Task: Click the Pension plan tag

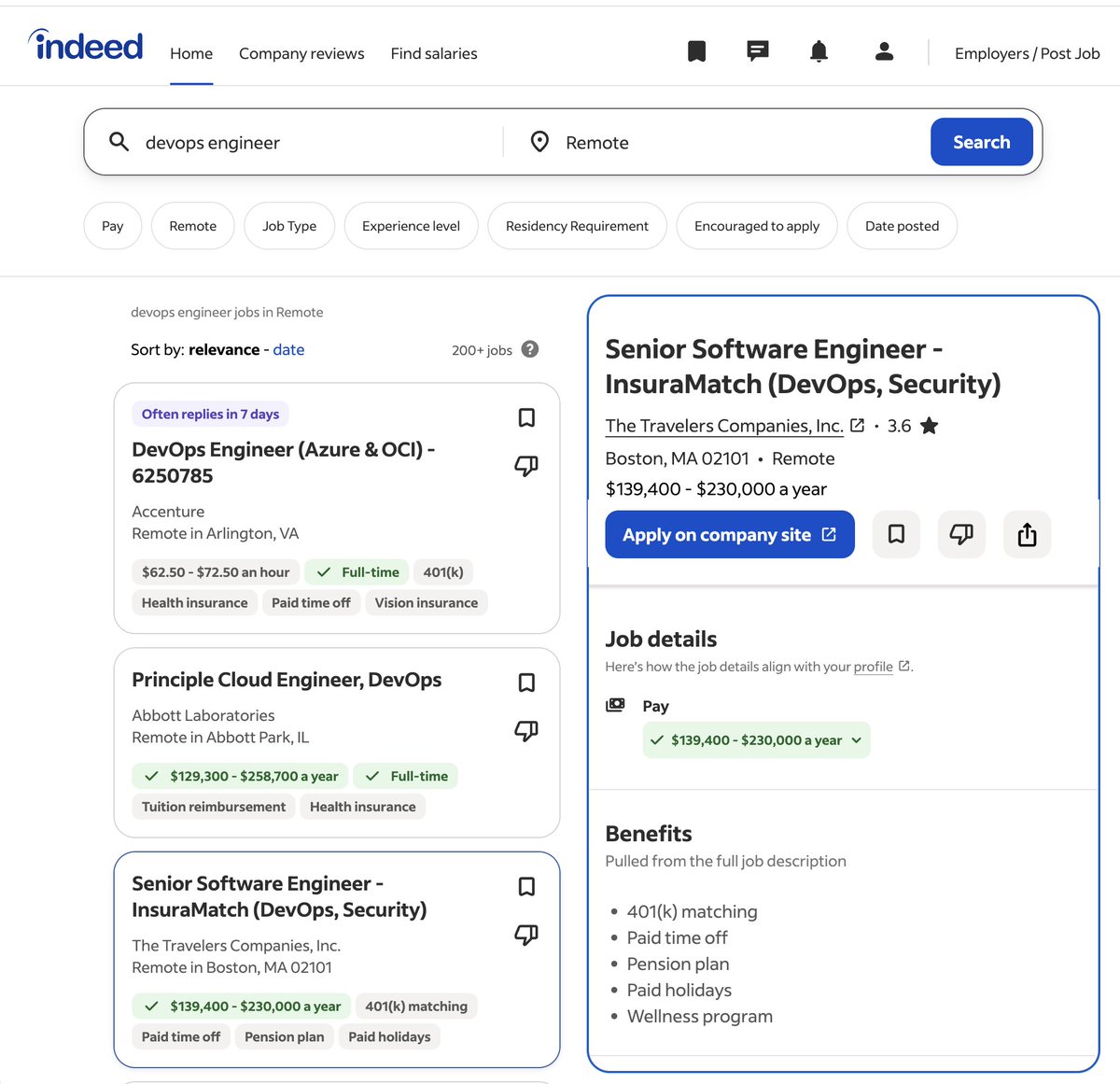Action: [x=285, y=1036]
